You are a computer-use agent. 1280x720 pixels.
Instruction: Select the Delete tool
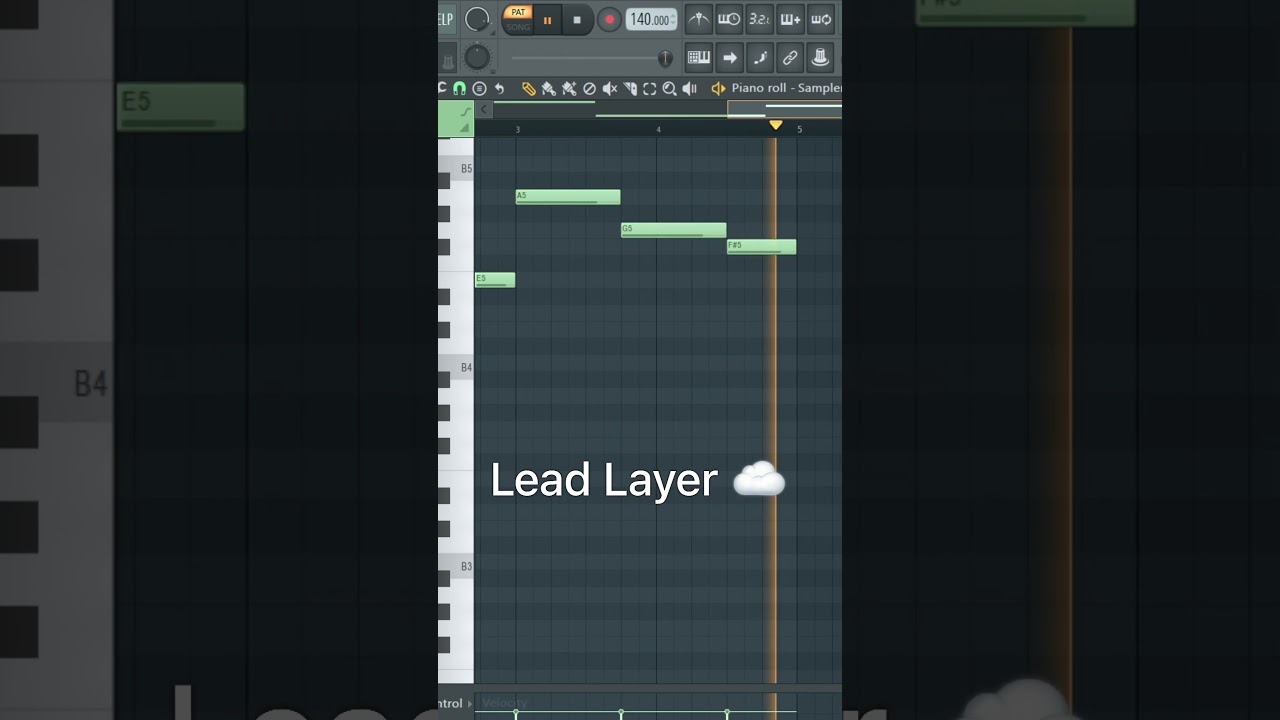coord(589,88)
